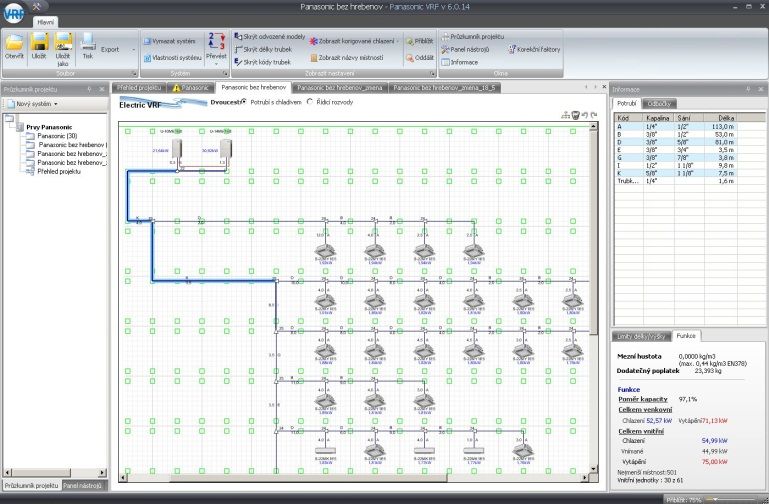769x504 pixels.
Task: Open Zobrazit korigované chlazení dropdown arrow
Action: [x=397, y=41]
